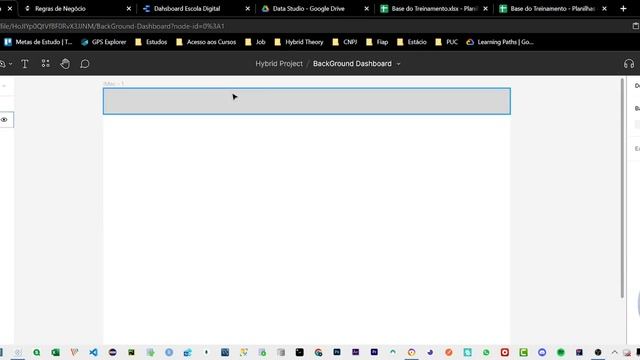Open shape tool dropdown arrow
Image resolution: width=640 pixels, height=360 pixels.
tap(10, 64)
